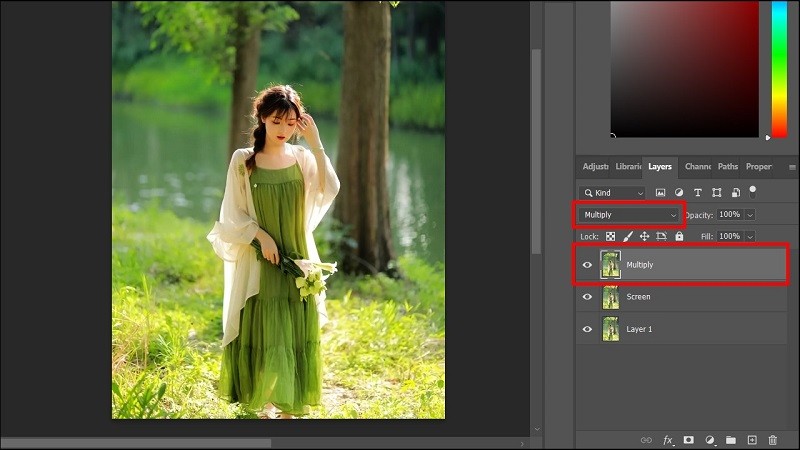Viewport: 800px width, 450px height.
Task: Filter layers by pixel layer icon
Action: (660, 193)
